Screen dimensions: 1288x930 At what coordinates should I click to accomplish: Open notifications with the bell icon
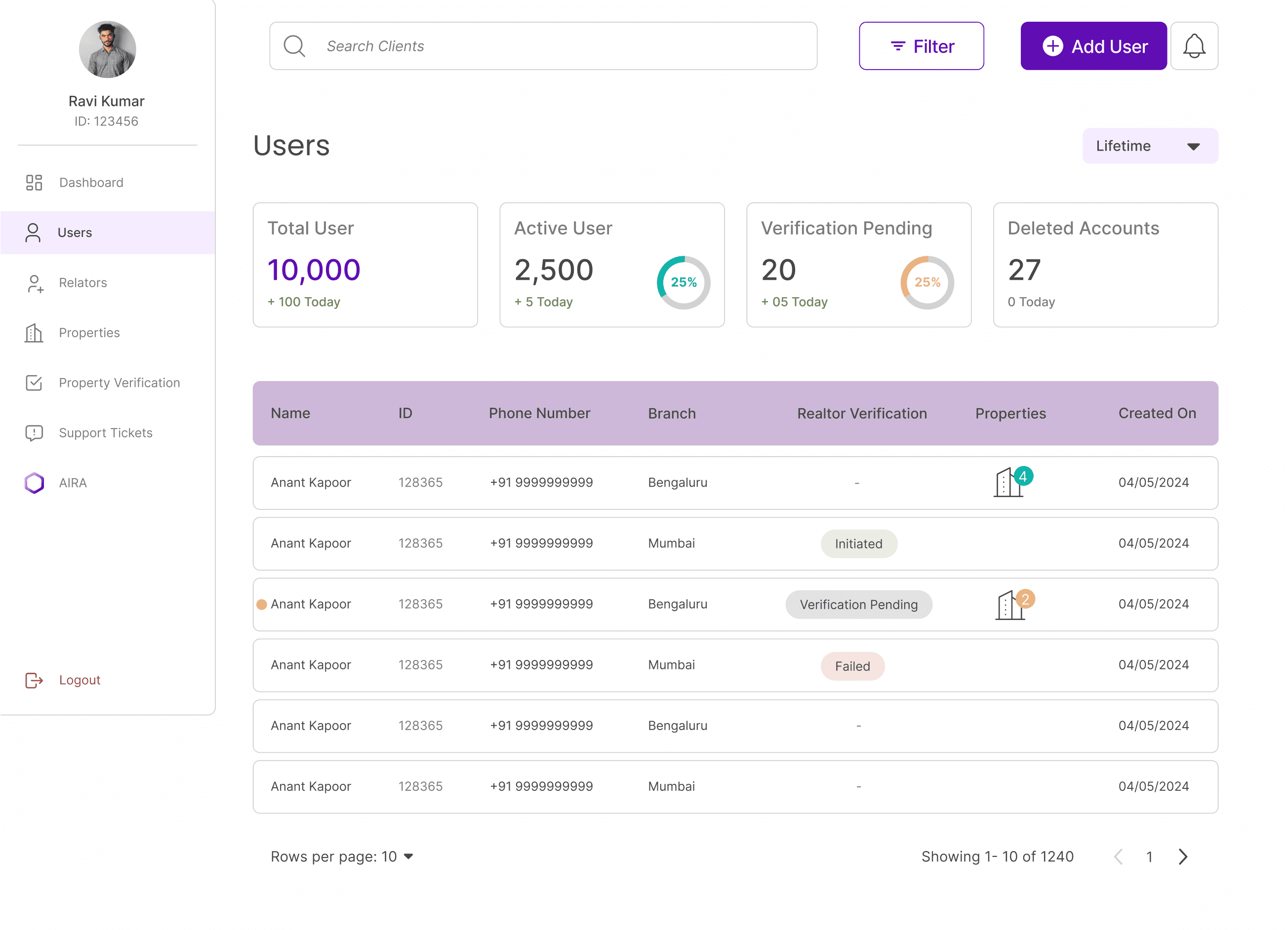(x=1194, y=46)
